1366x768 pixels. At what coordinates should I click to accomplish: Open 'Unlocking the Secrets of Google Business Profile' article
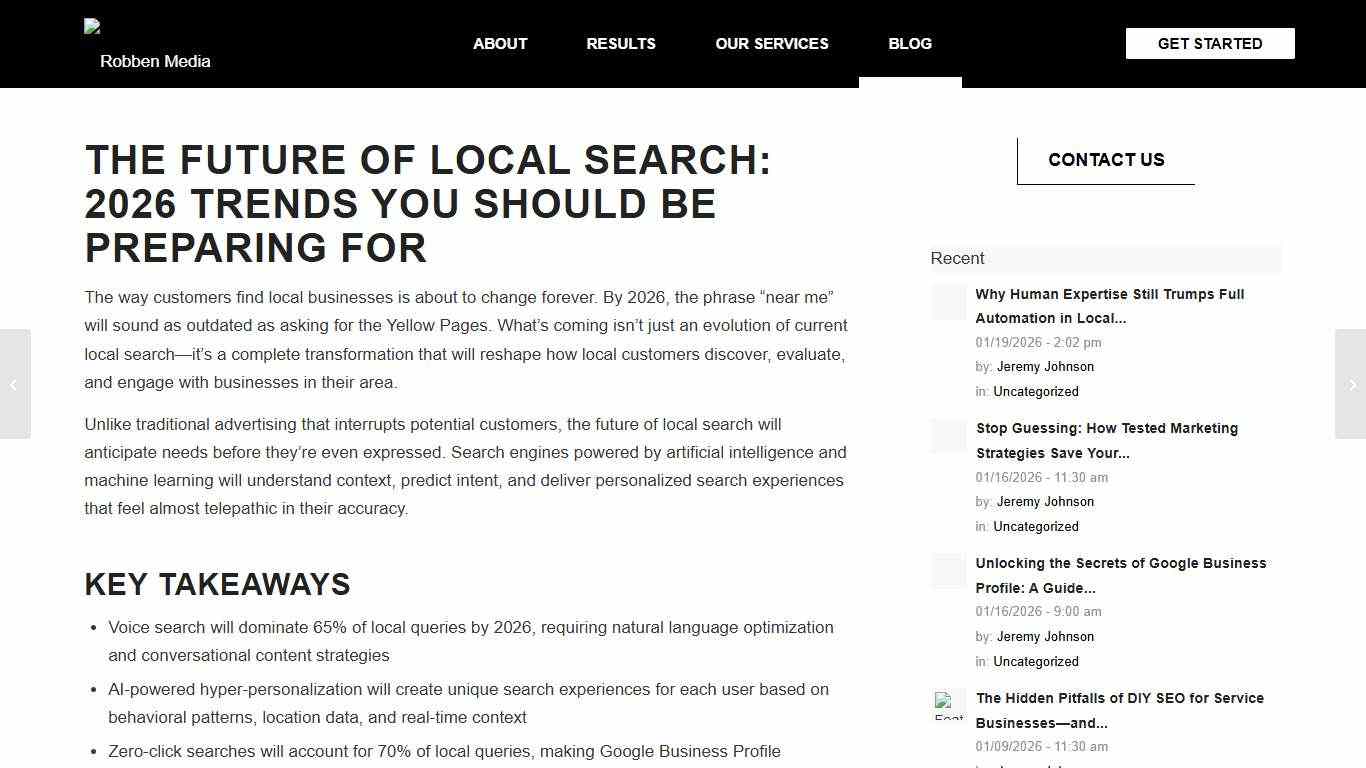click(1121, 575)
